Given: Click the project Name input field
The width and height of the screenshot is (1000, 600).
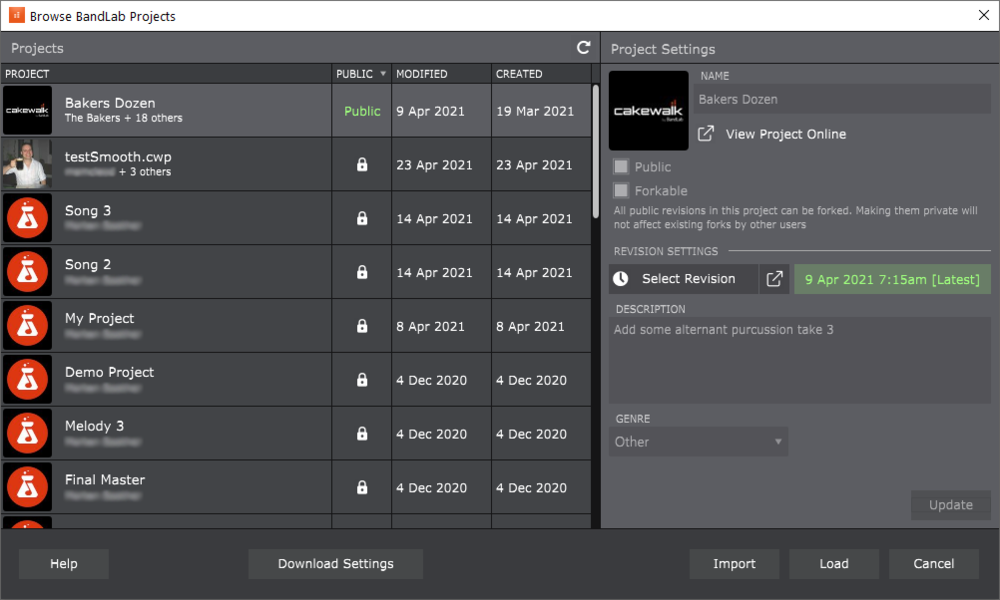Looking at the screenshot, I should (x=842, y=99).
